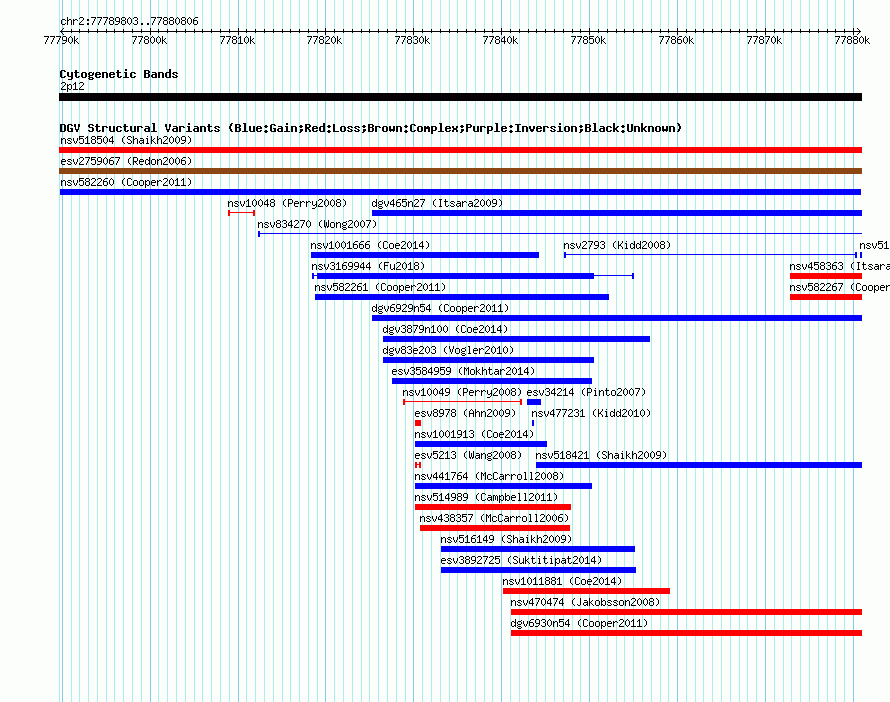This screenshot has height=702, width=890.
Task: Click the nsv438357 (McCarroll2006) label
Action: click(494, 518)
